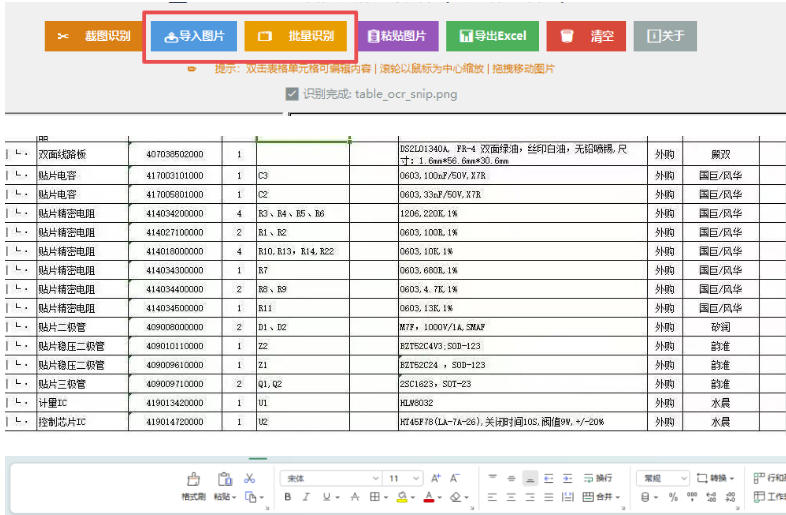Toggle Italic formatting
Image resolution: width=786 pixels, height=515 pixels.
[306, 497]
